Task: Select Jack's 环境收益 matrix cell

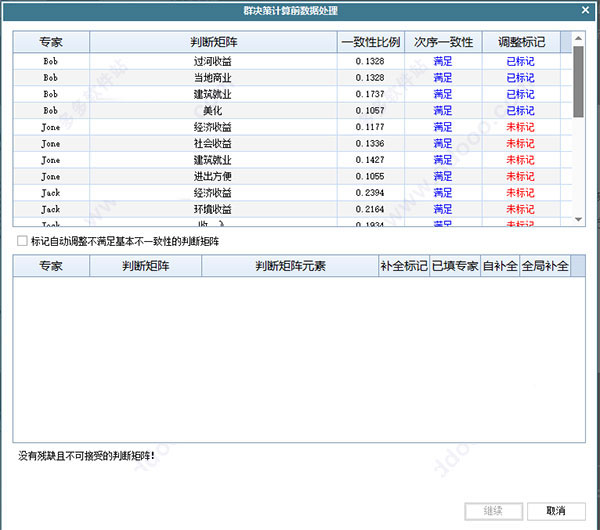Action: click(213, 209)
